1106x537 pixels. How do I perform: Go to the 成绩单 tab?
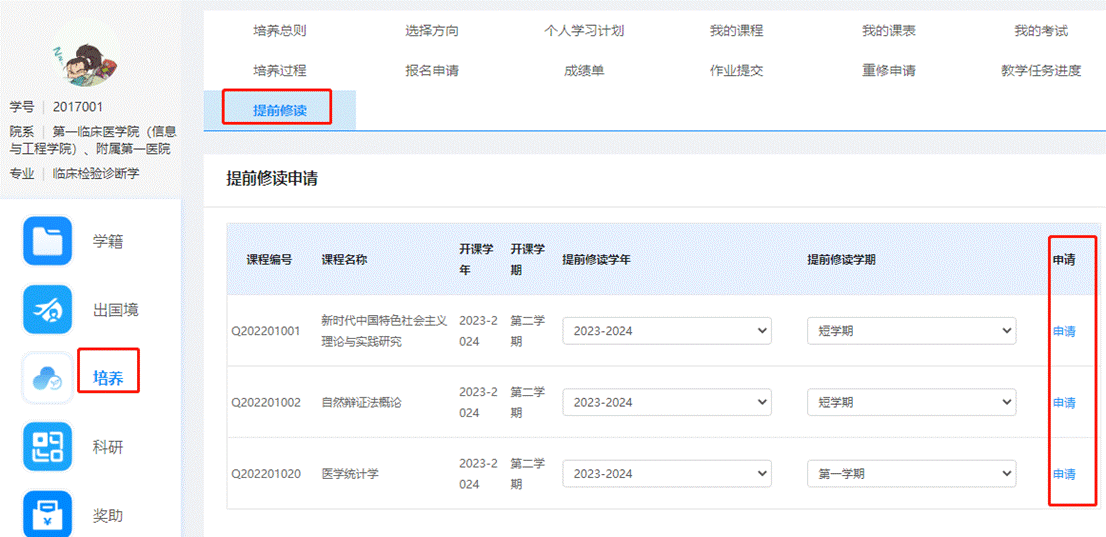(584, 71)
